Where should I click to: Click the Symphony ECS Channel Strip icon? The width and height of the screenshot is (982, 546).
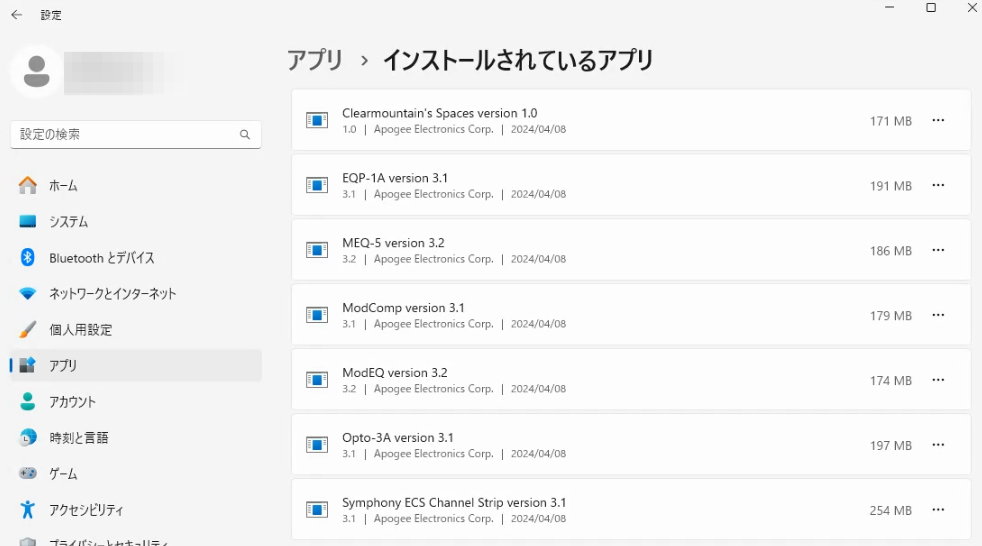[317, 510]
